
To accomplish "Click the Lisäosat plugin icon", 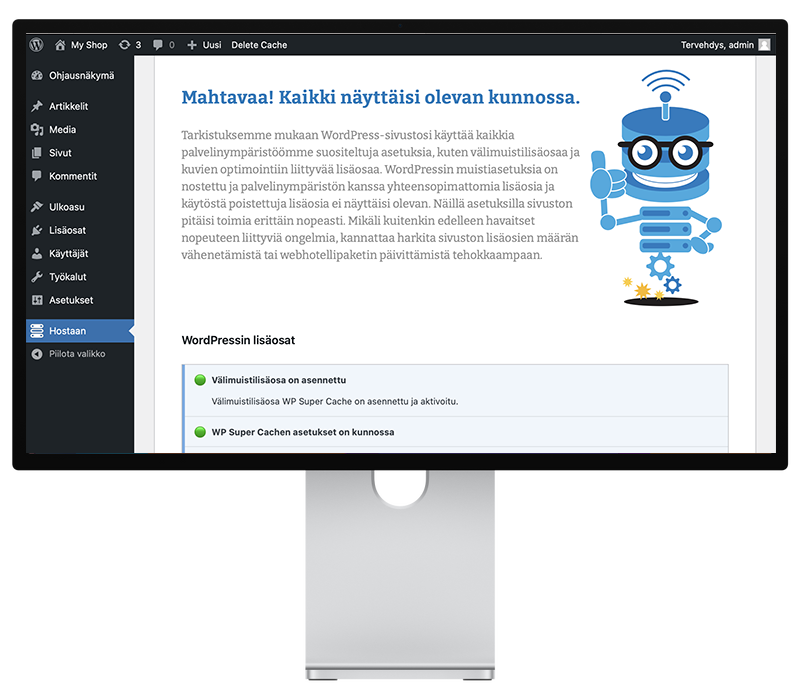I will coord(37,230).
